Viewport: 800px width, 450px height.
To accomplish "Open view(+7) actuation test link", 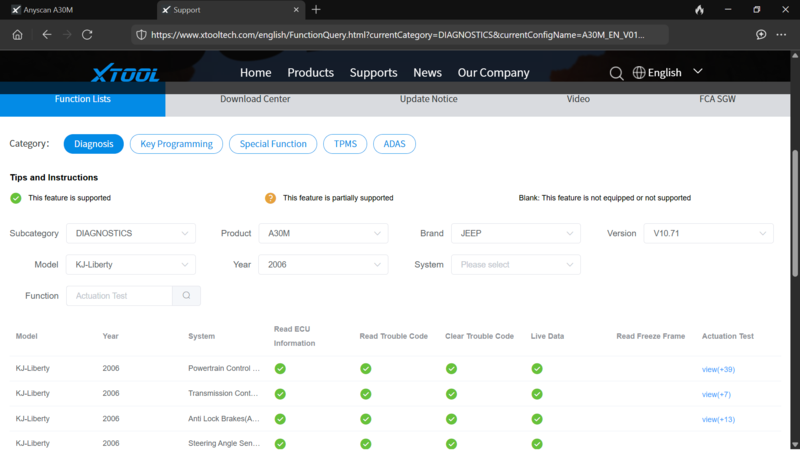I will 716,394.
